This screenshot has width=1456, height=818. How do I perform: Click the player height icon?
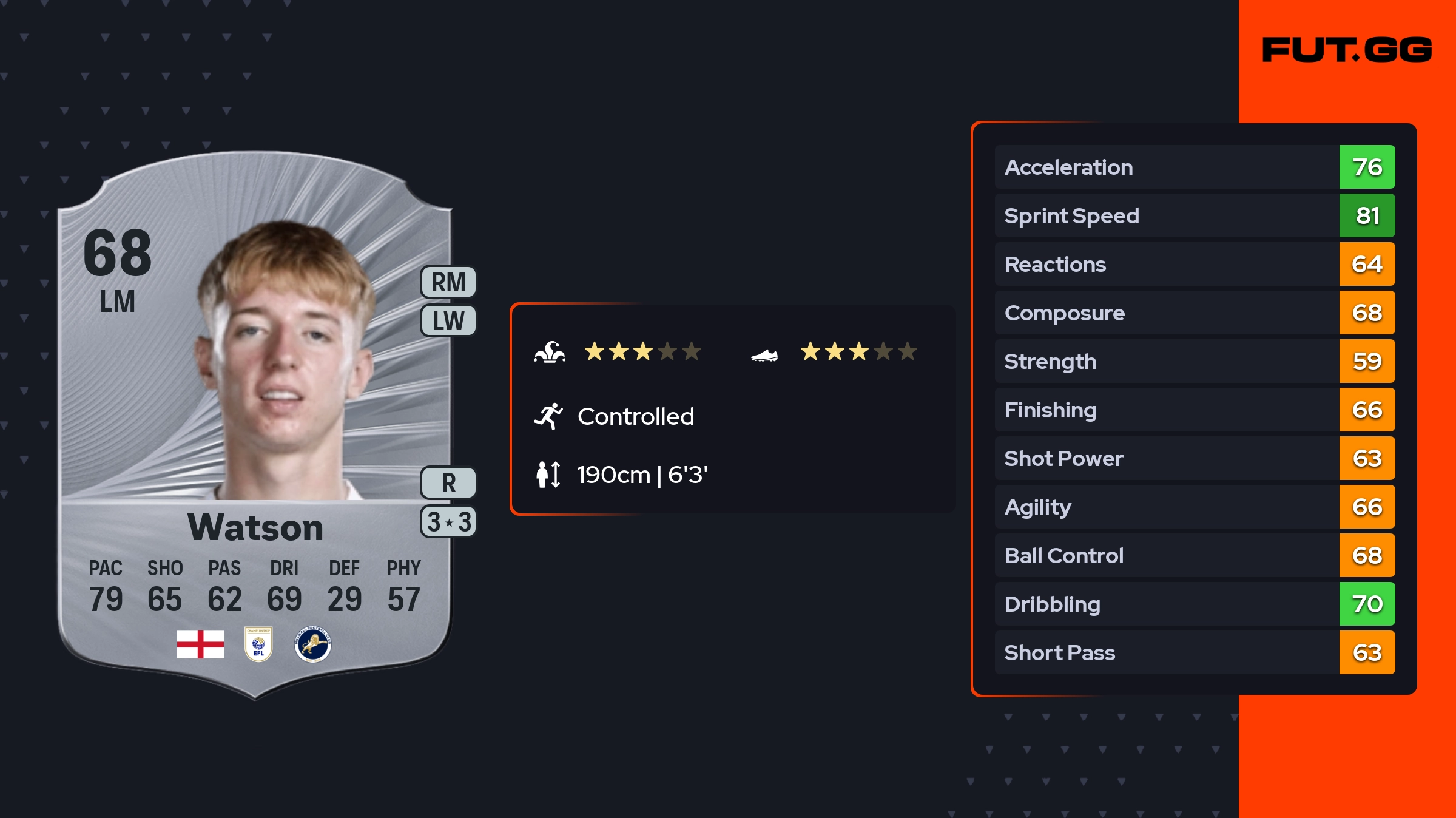point(548,475)
